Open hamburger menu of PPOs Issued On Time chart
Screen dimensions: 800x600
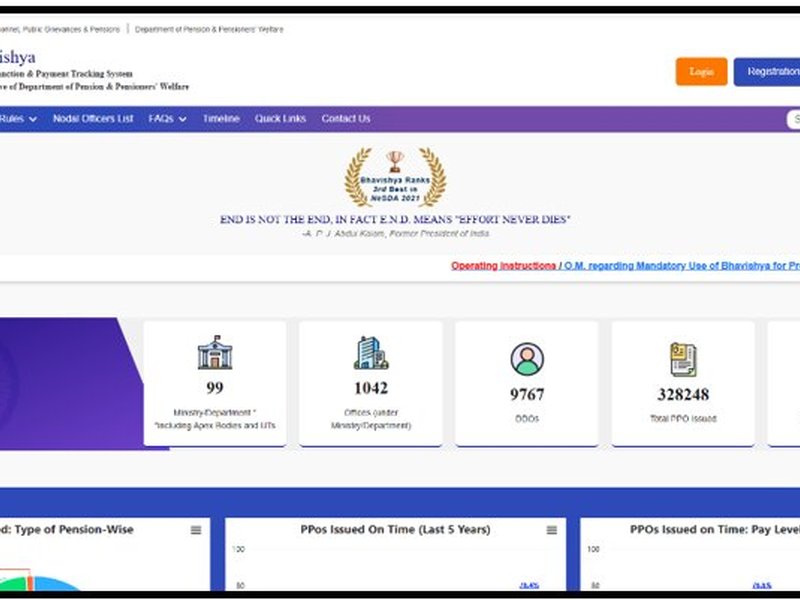click(x=552, y=530)
